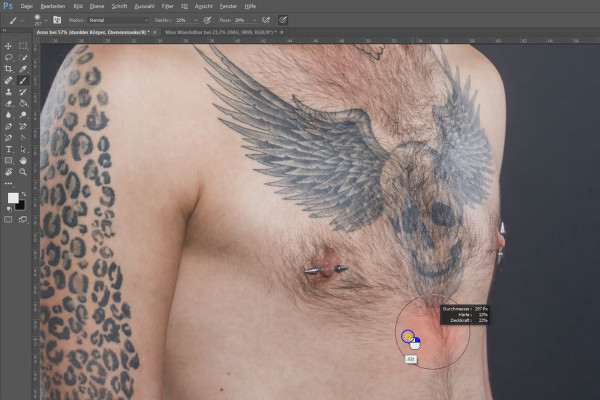The width and height of the screenshot is (600, 400).
Task: Toggle pressure controls size button
Action: coord(283,20)
